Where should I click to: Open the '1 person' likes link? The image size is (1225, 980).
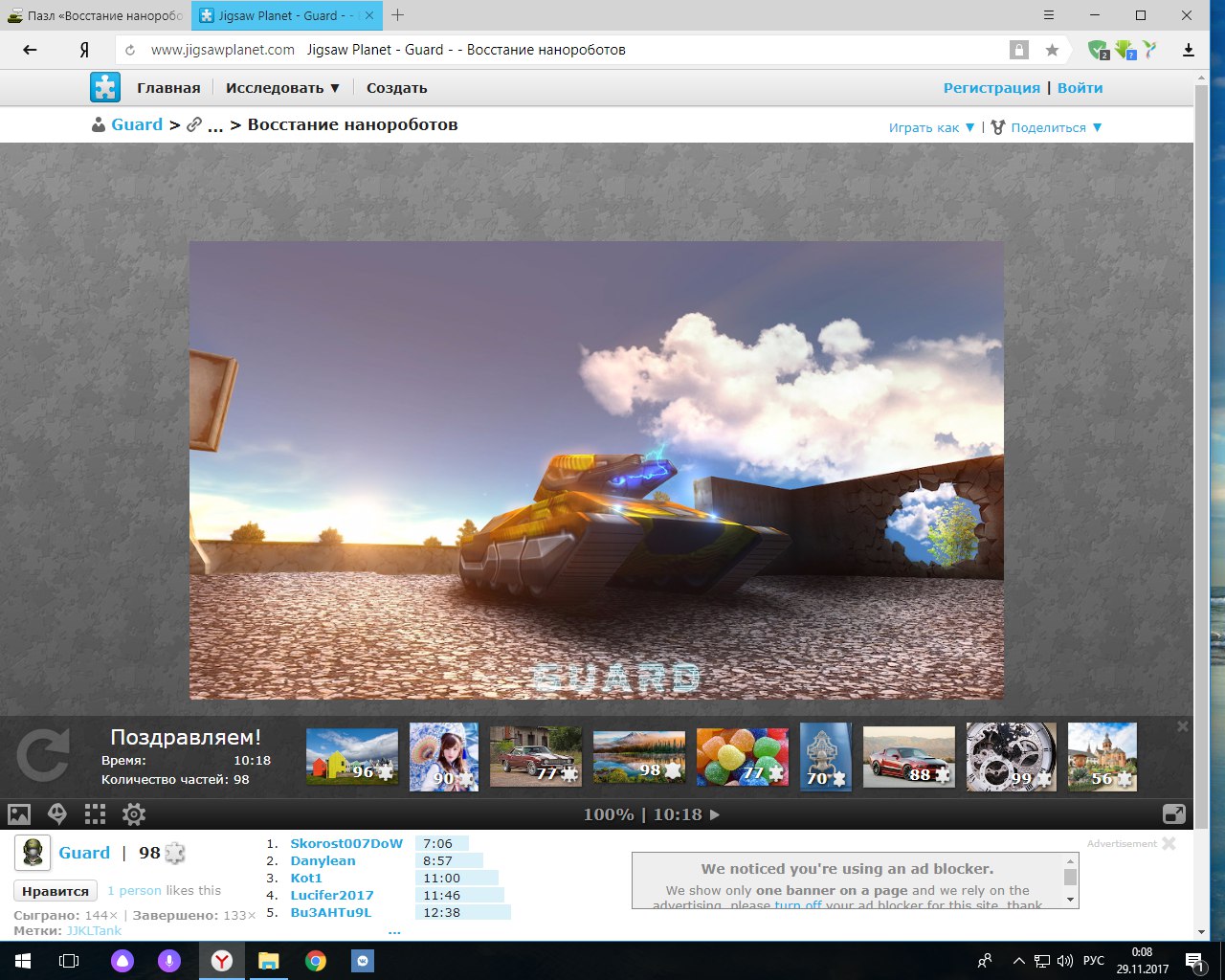[134, 890]
